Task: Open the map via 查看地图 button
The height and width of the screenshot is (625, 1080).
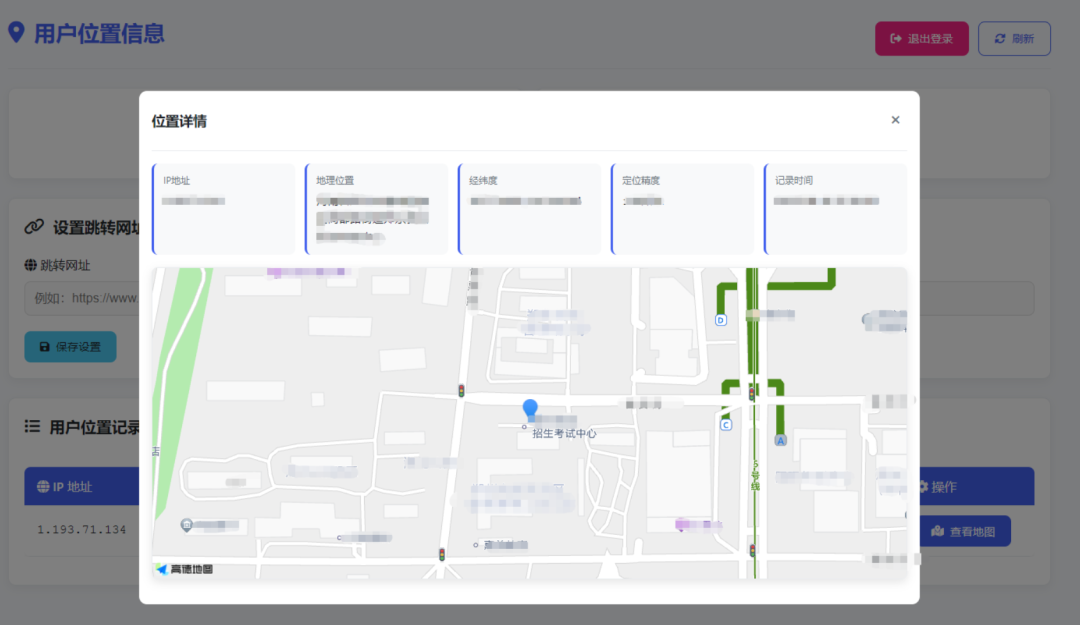Action: (962, 531)
